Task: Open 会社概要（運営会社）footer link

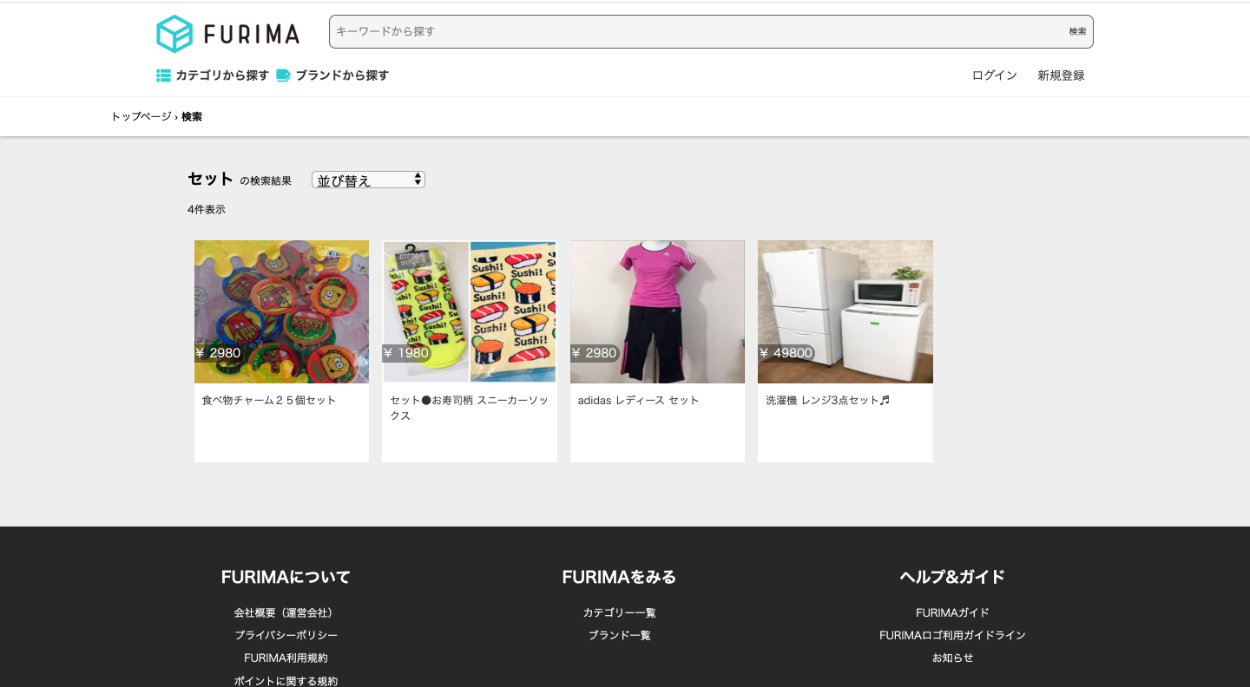Action: 286,613
